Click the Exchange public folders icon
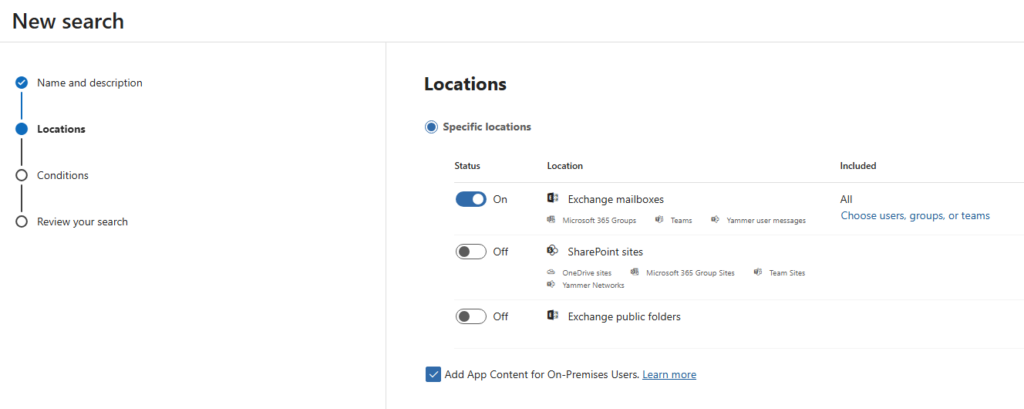 coord(552,316)
